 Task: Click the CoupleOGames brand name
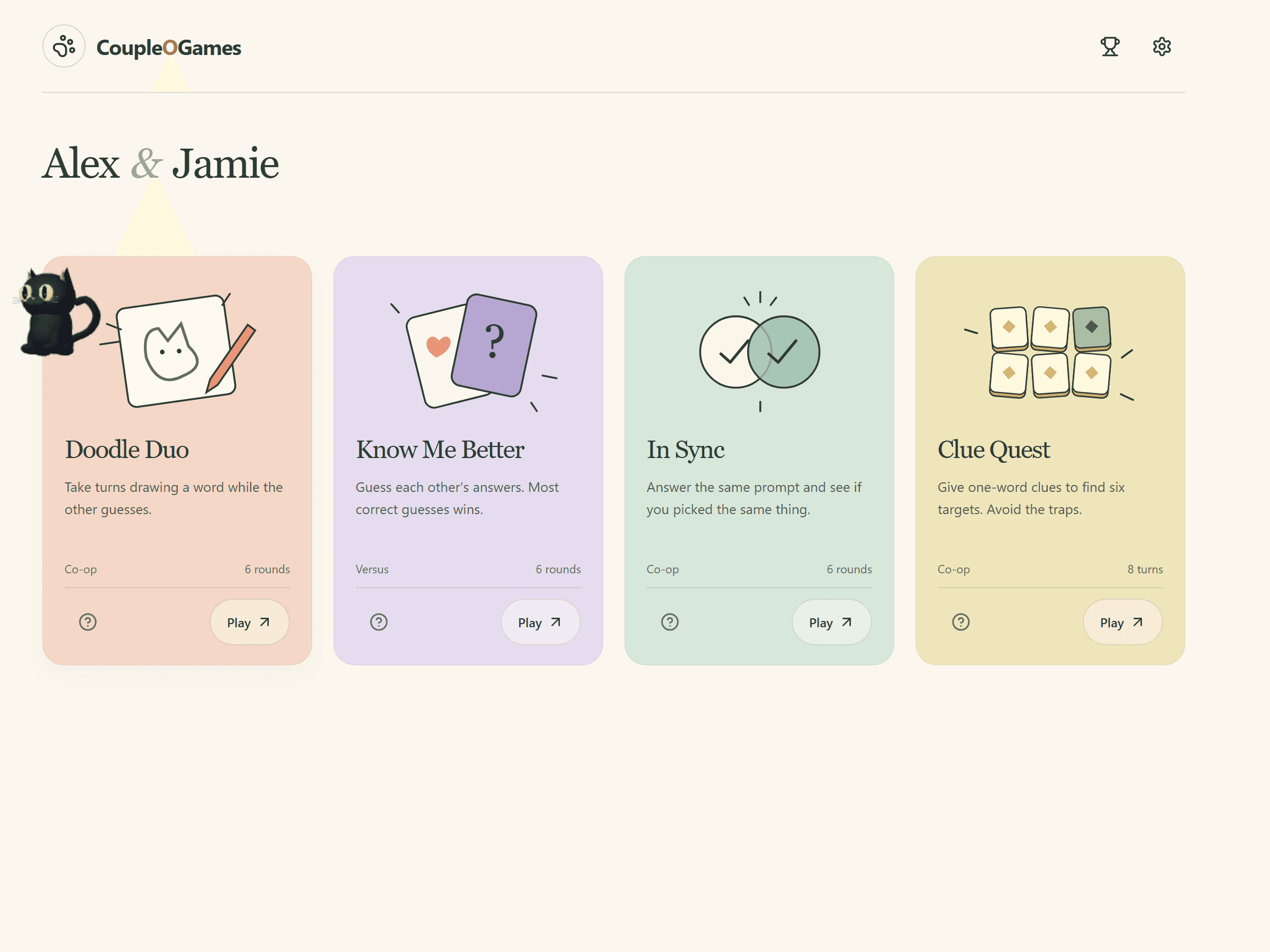pos(169,48)
